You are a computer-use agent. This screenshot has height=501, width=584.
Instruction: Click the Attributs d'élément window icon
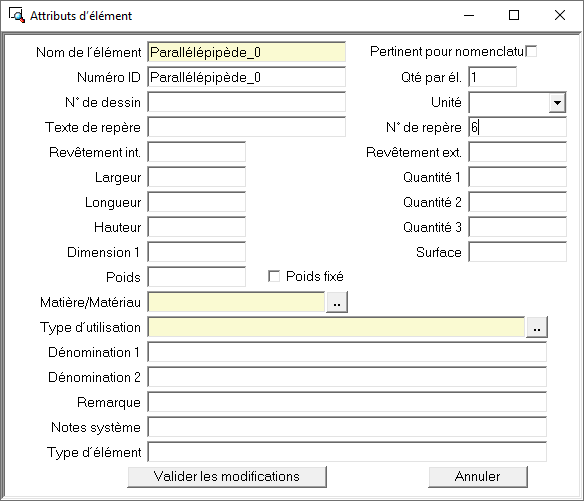click(17, 15)
